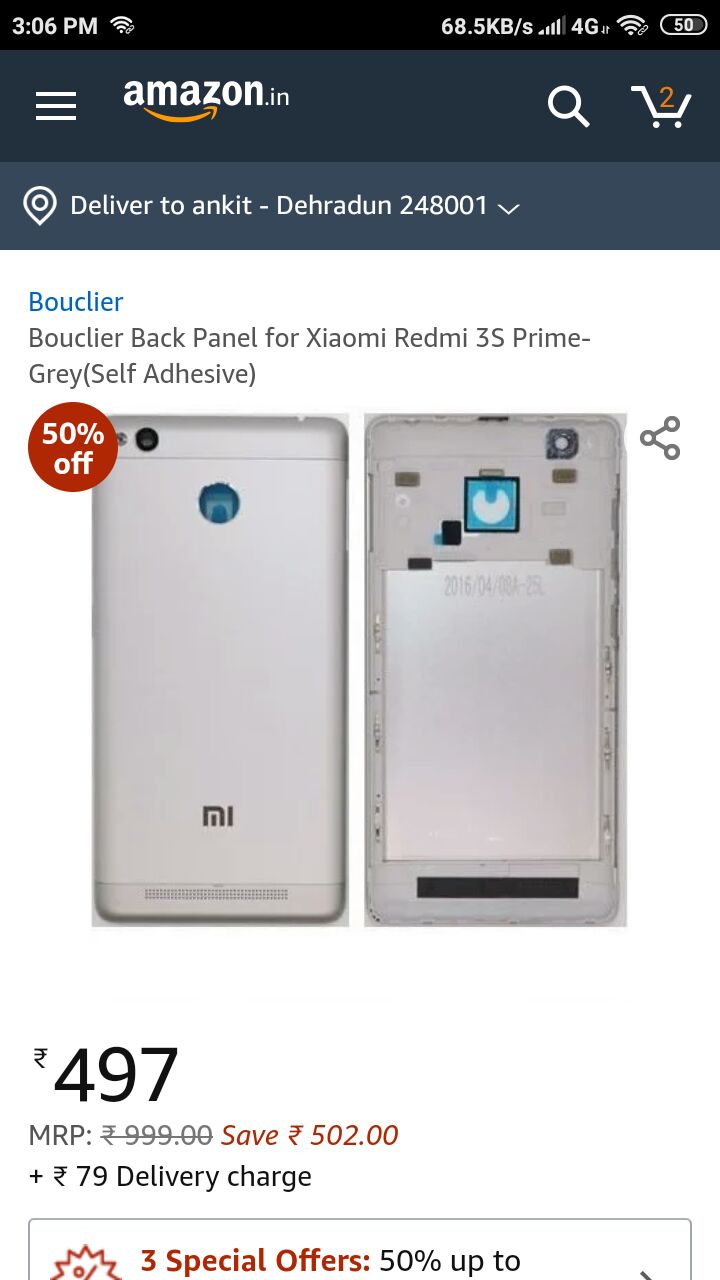Image resolution: width=720 pixels, height=1280 pixels.
Task: Tap the amazon.in logo
Action: click(x=207, y=100)
